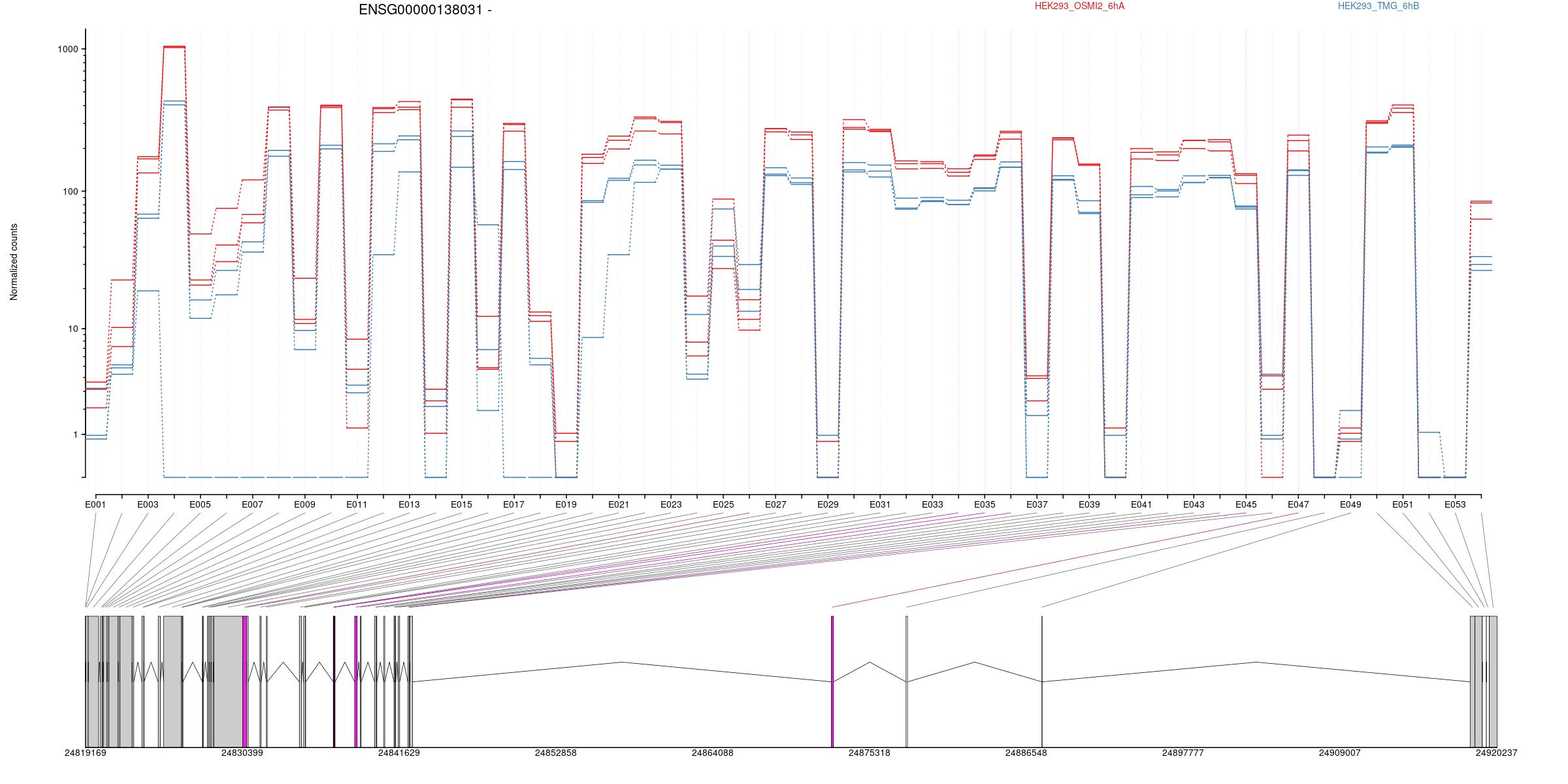
Task: Click exon label E039
Action: tap(1089, 504)
